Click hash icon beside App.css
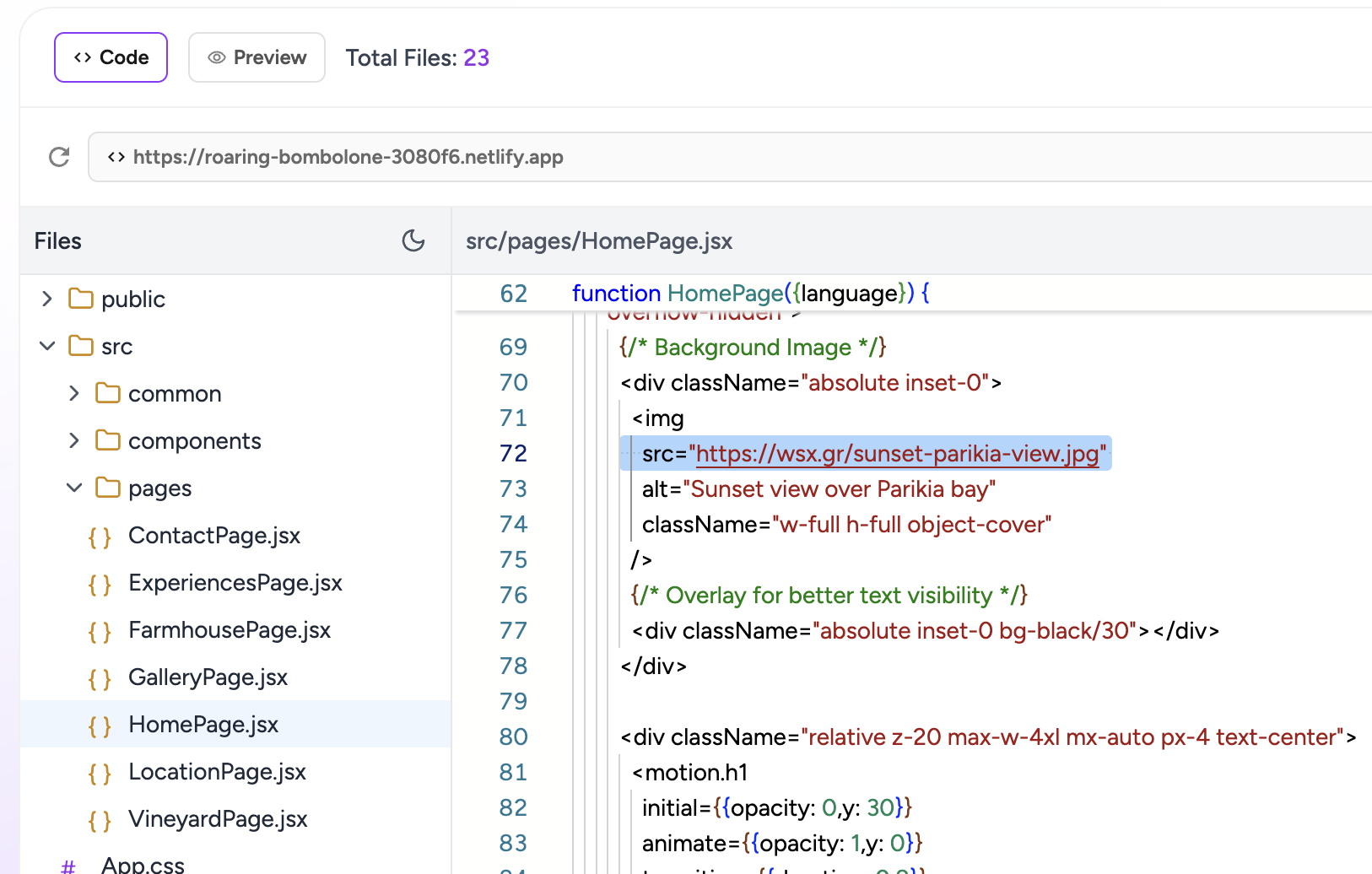This screenshot has height=874, width=1372. point(68,866)
